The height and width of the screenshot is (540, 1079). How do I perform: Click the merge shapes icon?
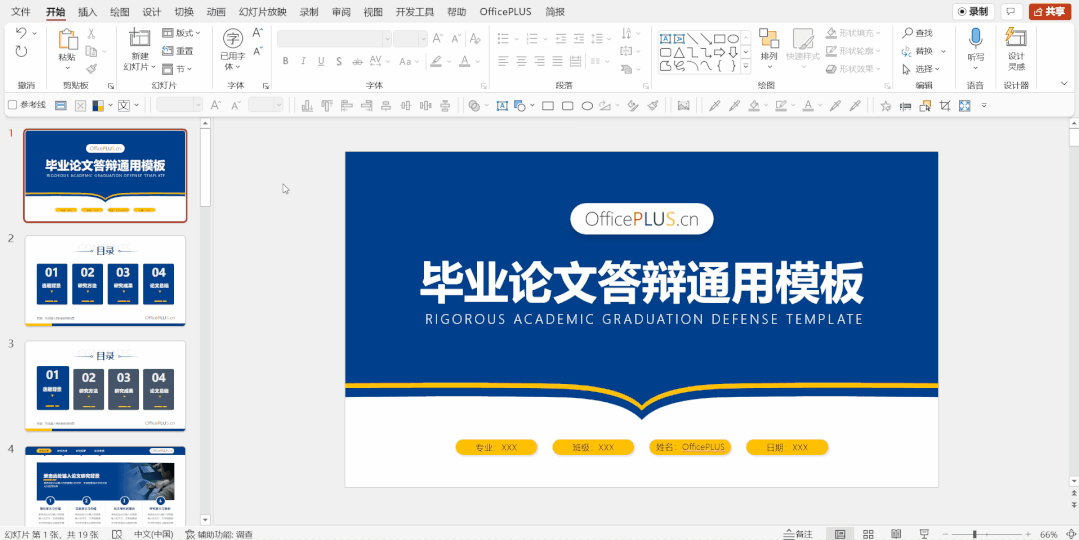coord(474,106)
